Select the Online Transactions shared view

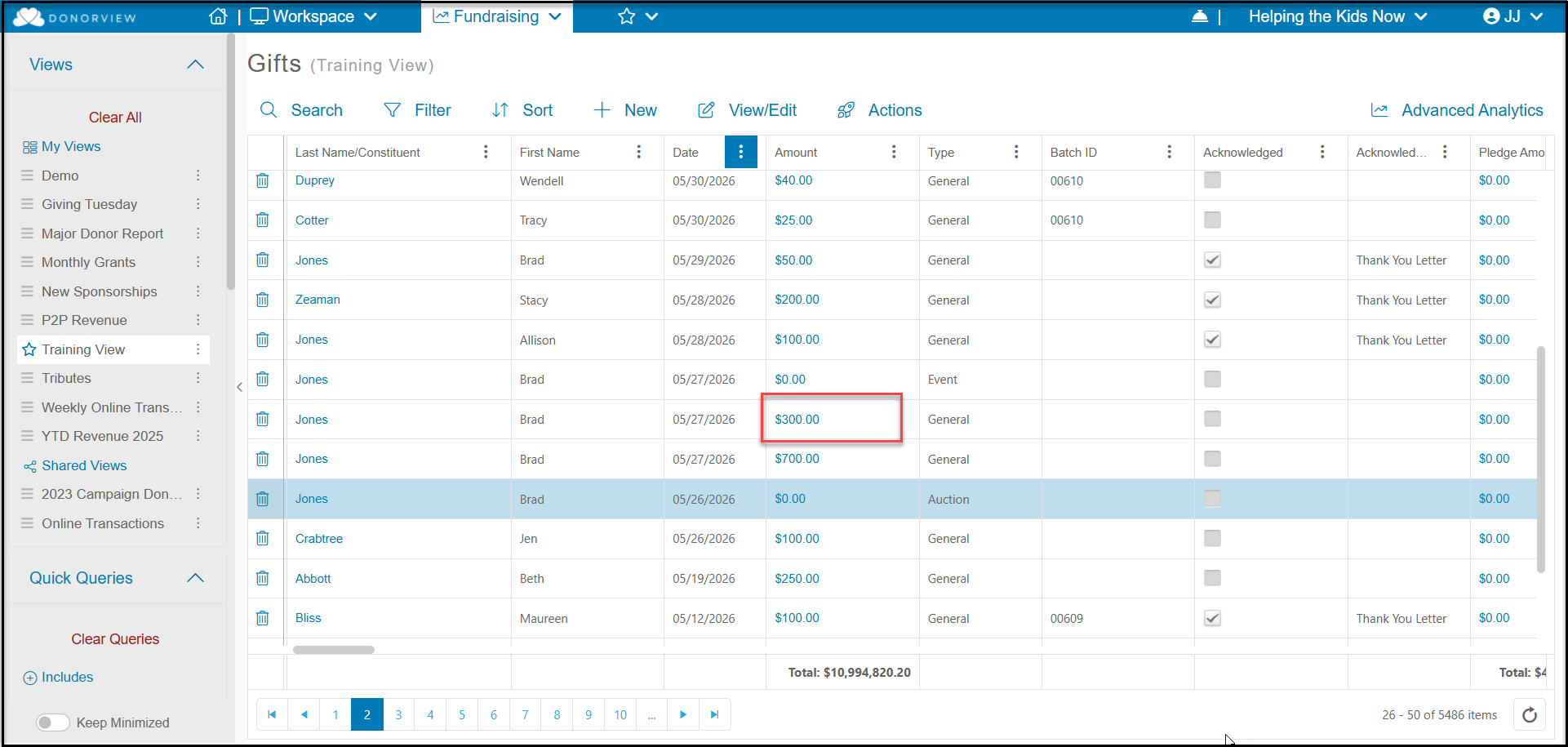(102, 523)
